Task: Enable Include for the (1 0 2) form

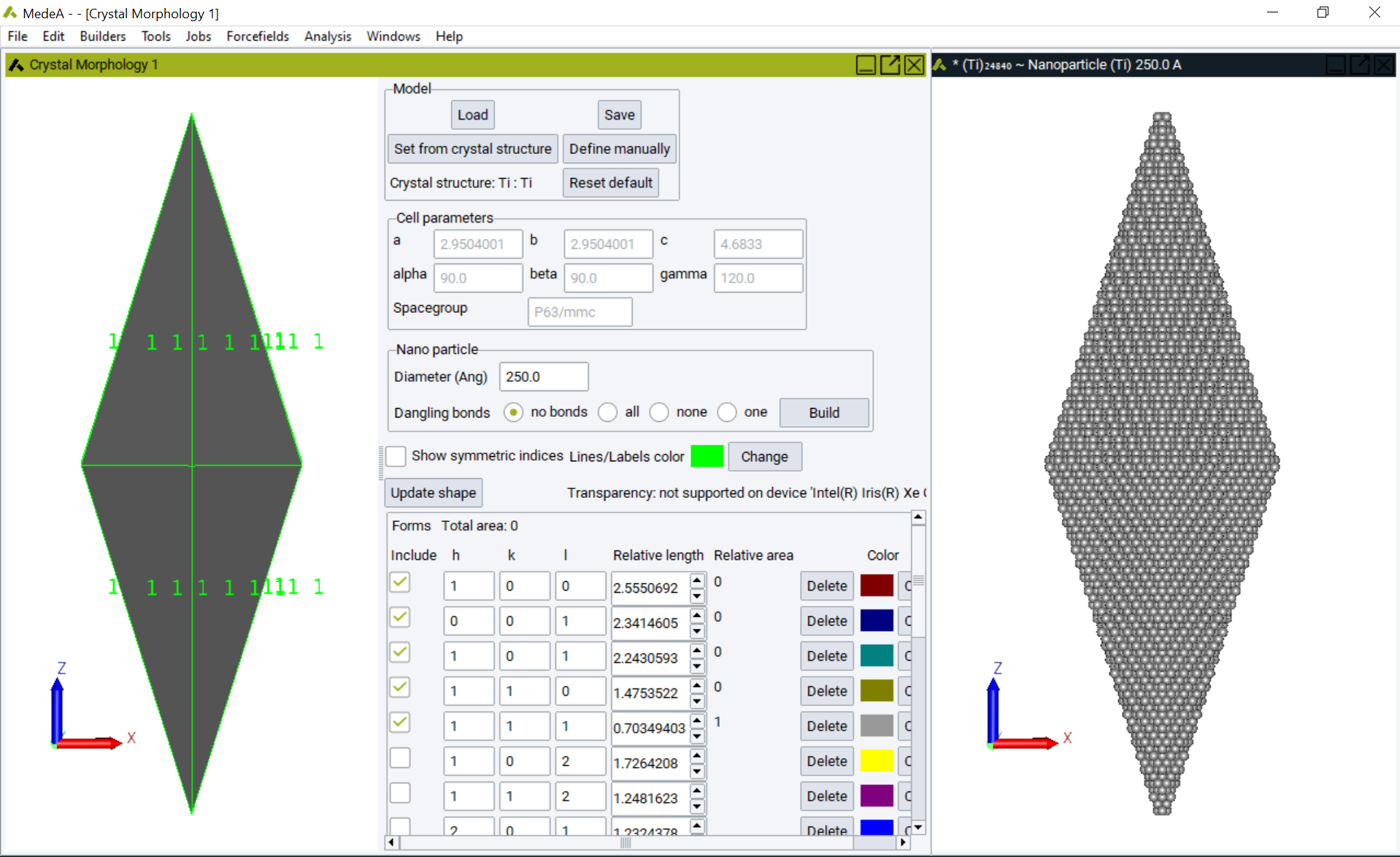Action: pos(400,758)
